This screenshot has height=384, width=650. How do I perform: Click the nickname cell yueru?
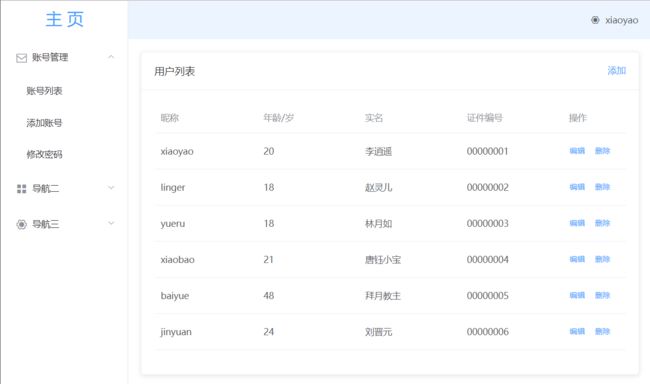pos(173,224)
